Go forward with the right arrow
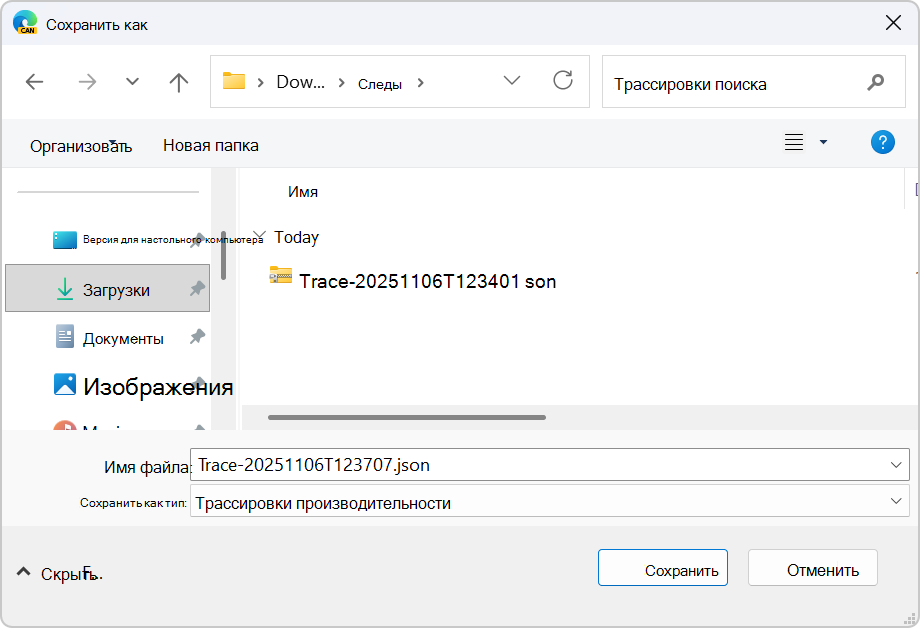This screenshot has width=920, height=628. click(x=87, y=82)
